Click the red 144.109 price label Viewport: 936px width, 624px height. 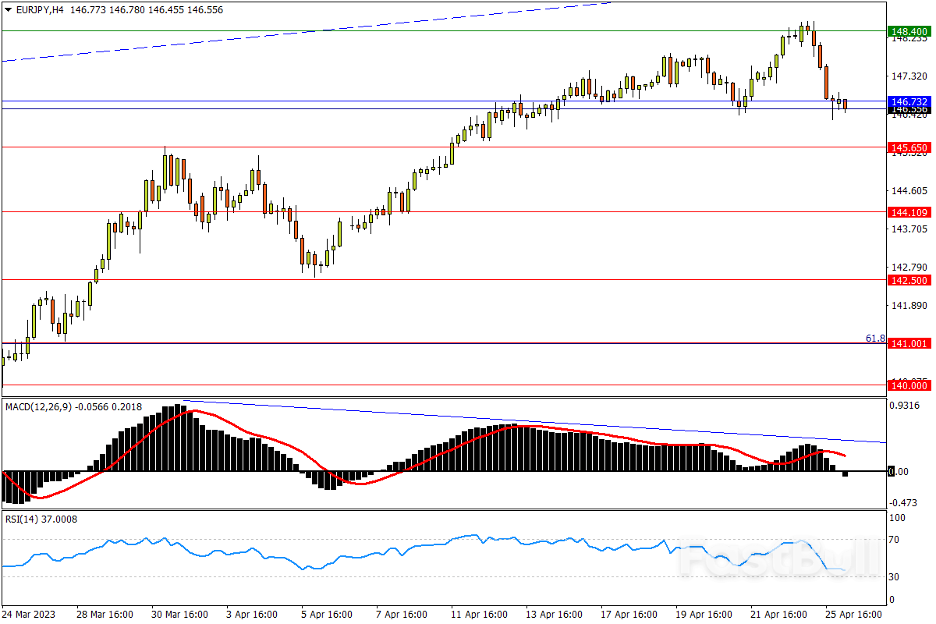(x=909, y=212)
